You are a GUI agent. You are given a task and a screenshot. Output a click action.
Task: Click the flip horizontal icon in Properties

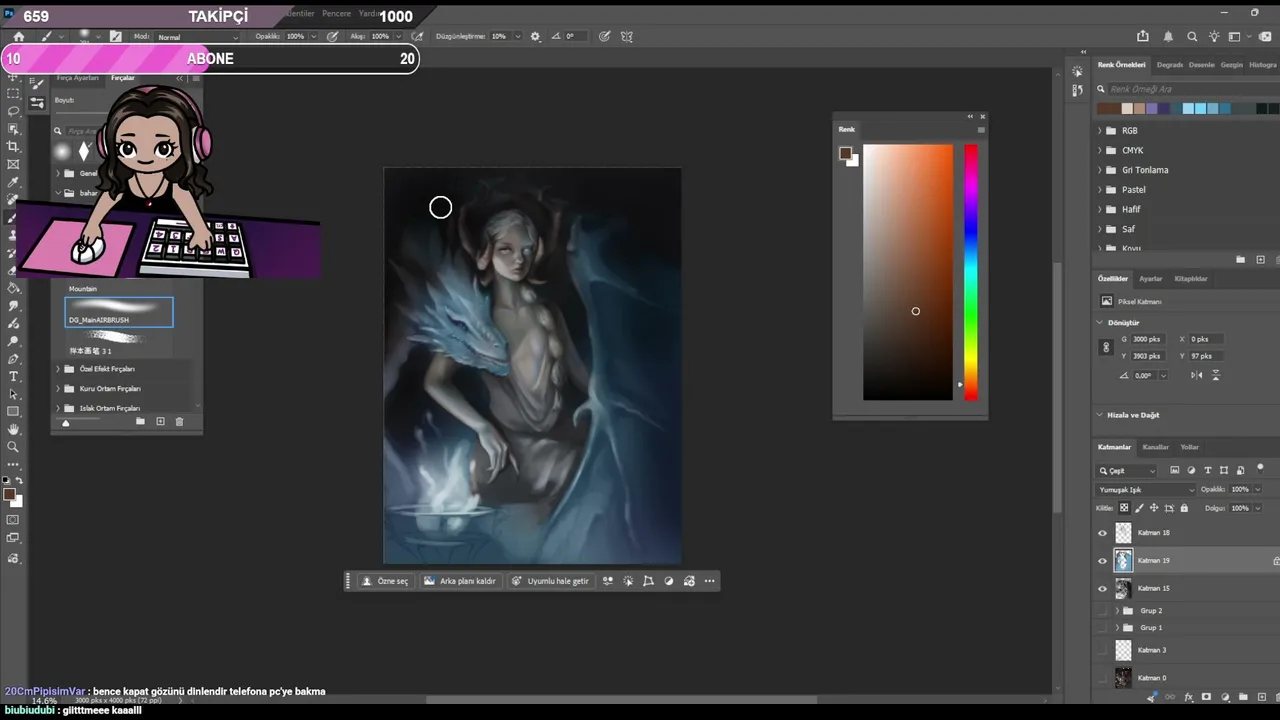point(1197,375)
